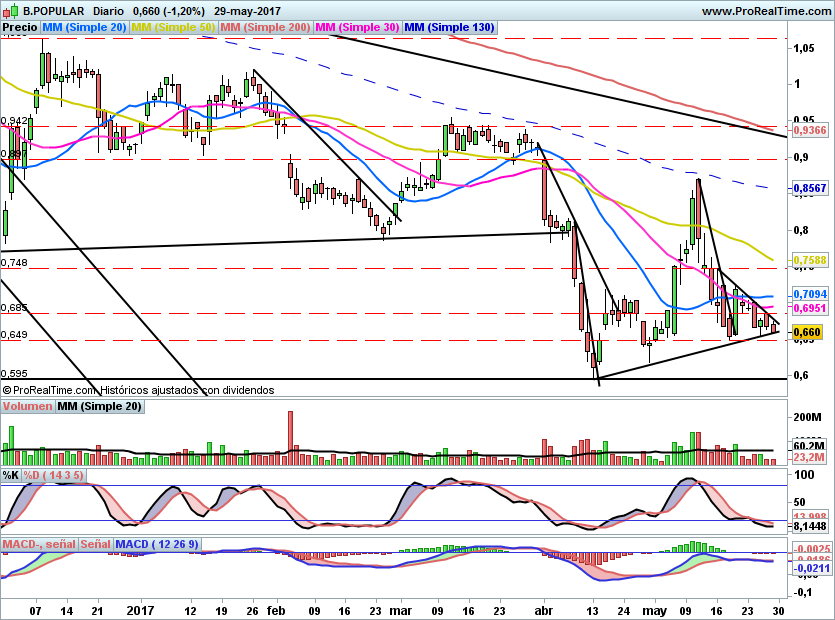Click the MACD (12 26 9) label

[157, 544]
